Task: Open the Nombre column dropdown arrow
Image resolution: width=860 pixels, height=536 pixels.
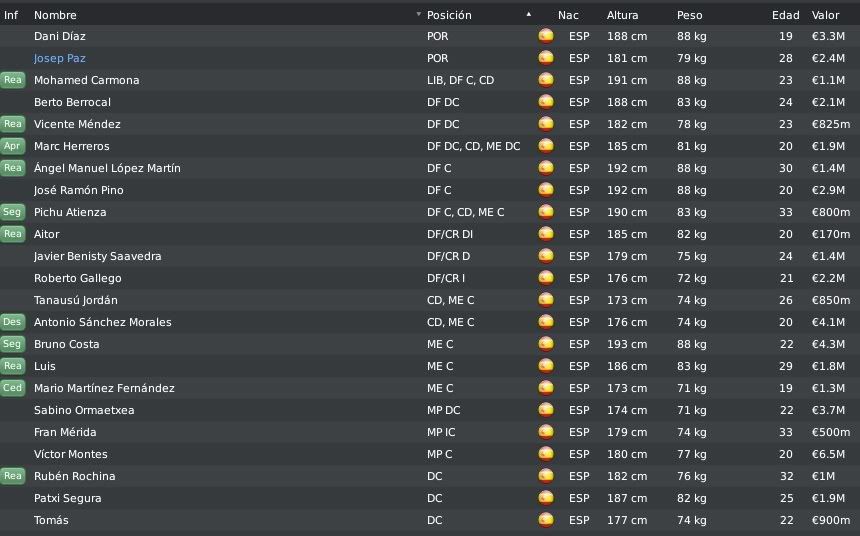Action: pyautogui.click(x=418, y=14)
